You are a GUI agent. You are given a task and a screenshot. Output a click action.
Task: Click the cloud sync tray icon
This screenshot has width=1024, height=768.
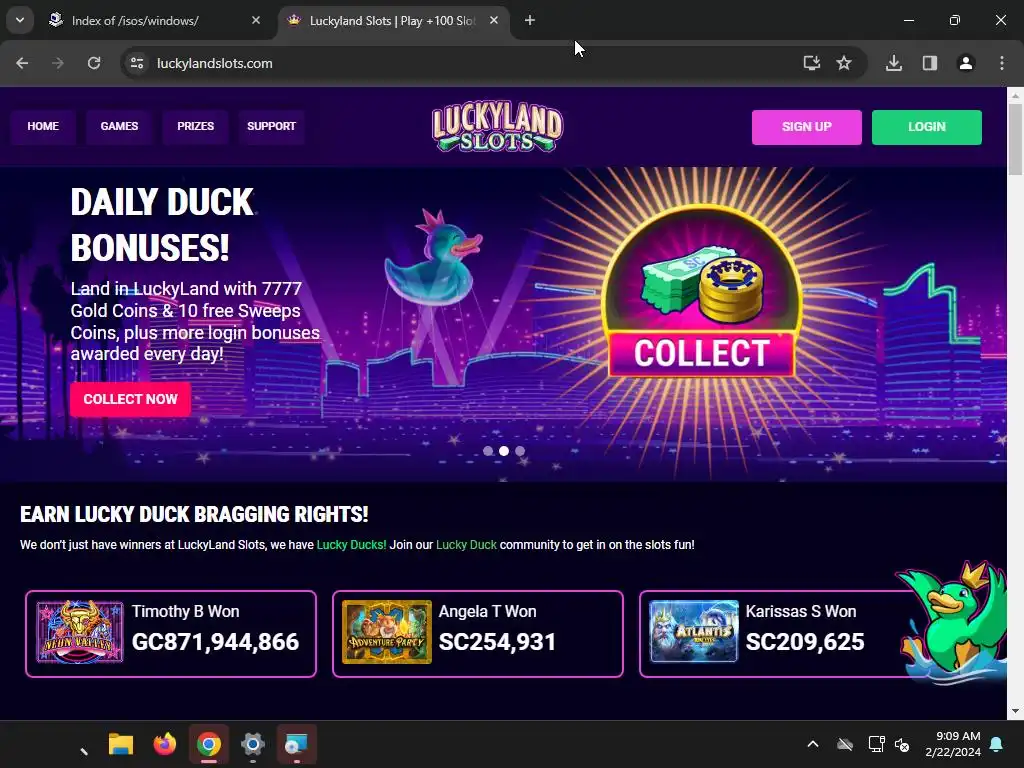(x=845, y=744)
